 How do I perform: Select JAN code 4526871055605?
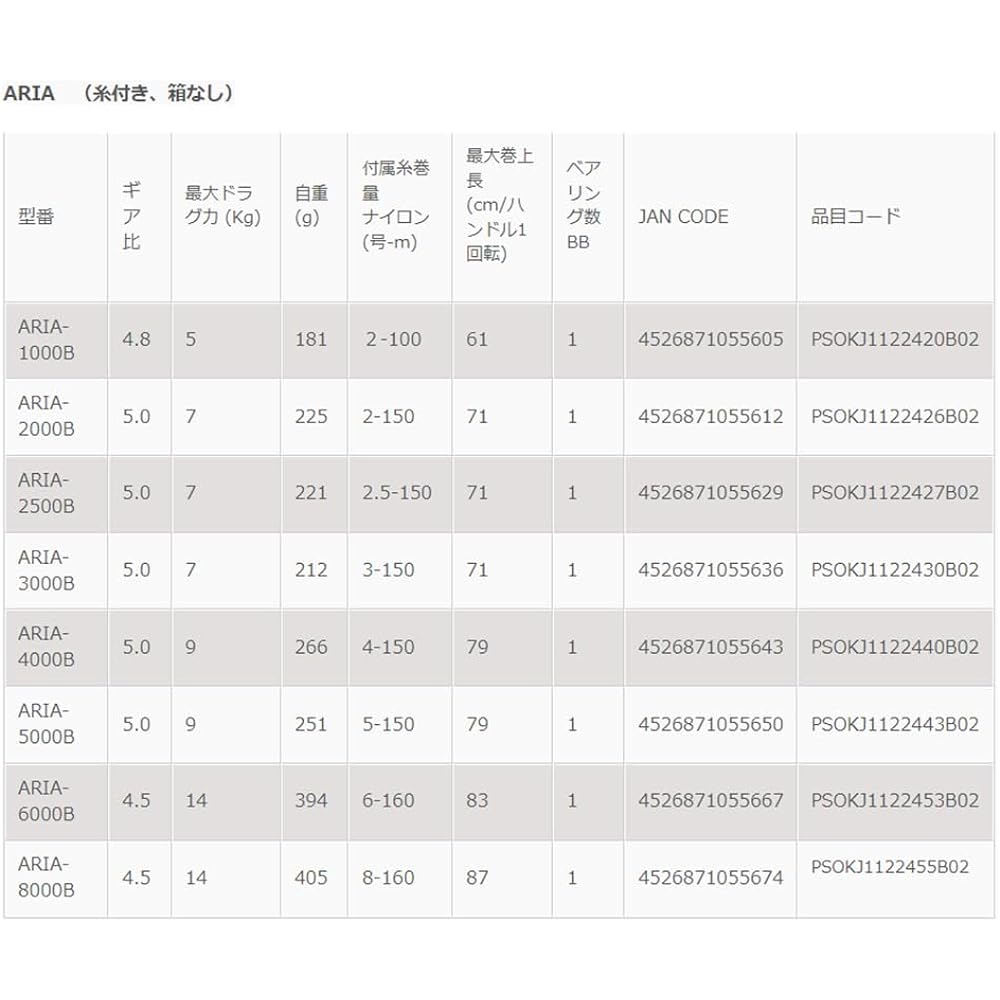[x=710, y=339]
